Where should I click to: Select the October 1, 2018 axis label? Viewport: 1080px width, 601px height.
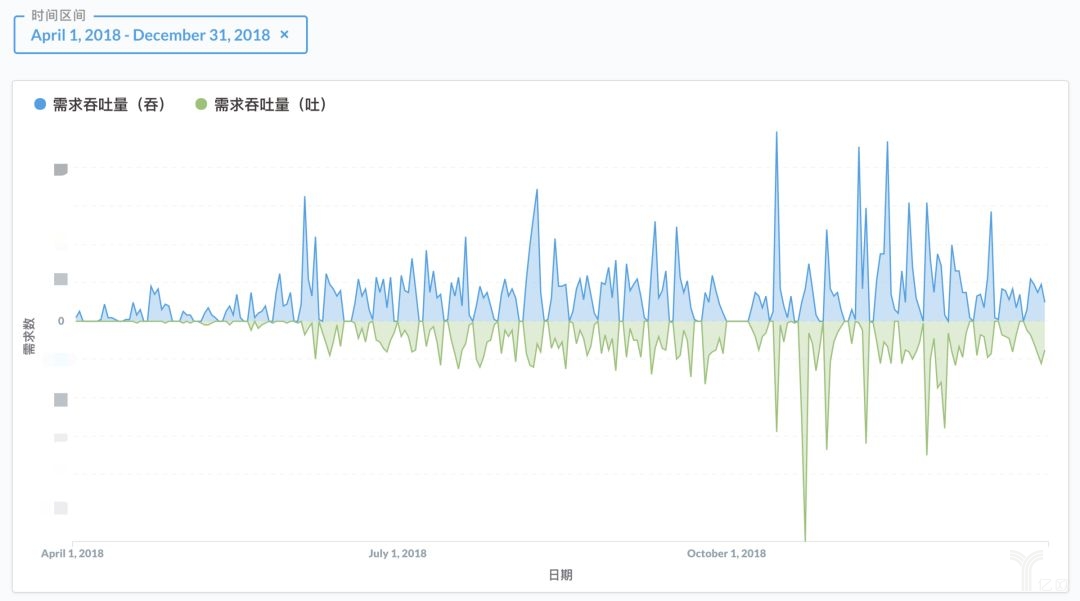(x=726, y=553)
